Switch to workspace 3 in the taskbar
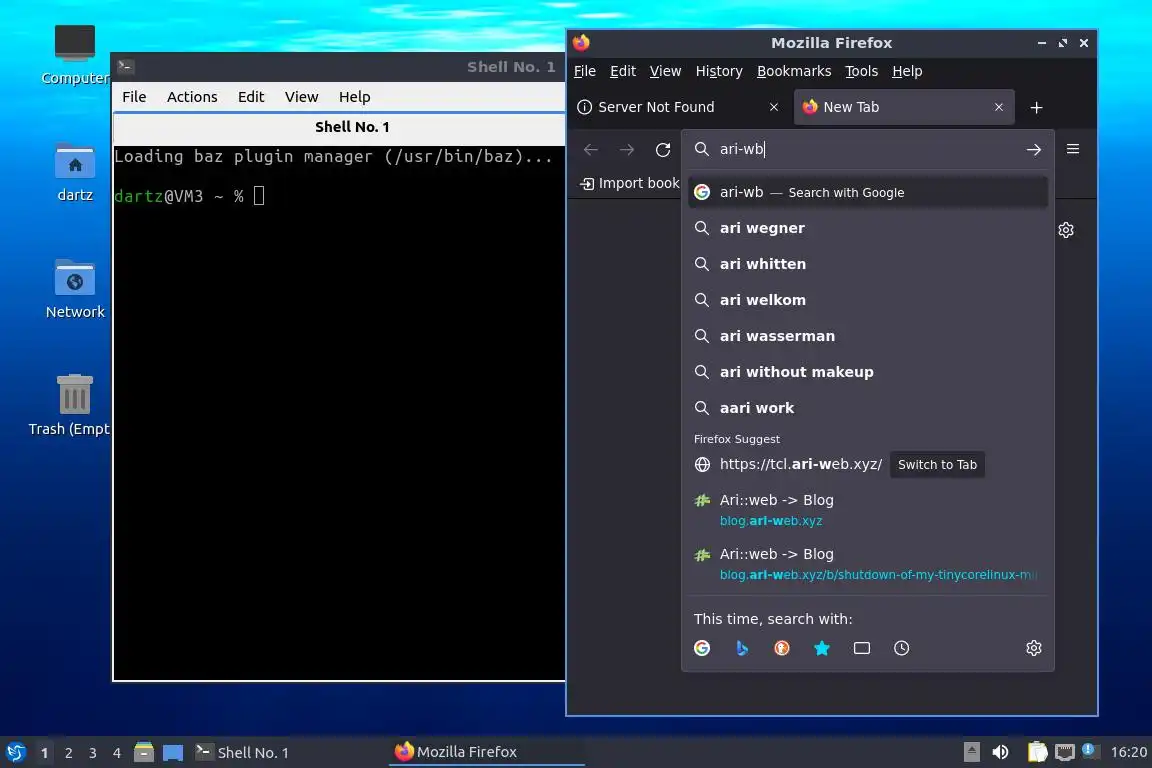Viewport: 1152px width, 768px height. (x=93, y=753)
